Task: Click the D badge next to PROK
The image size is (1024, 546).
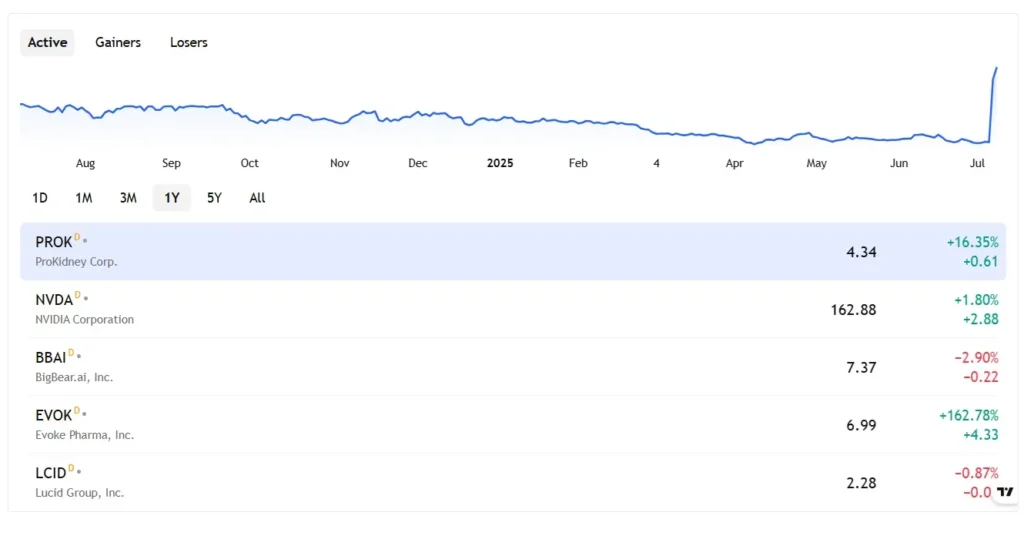Action: tap(77, 238)
